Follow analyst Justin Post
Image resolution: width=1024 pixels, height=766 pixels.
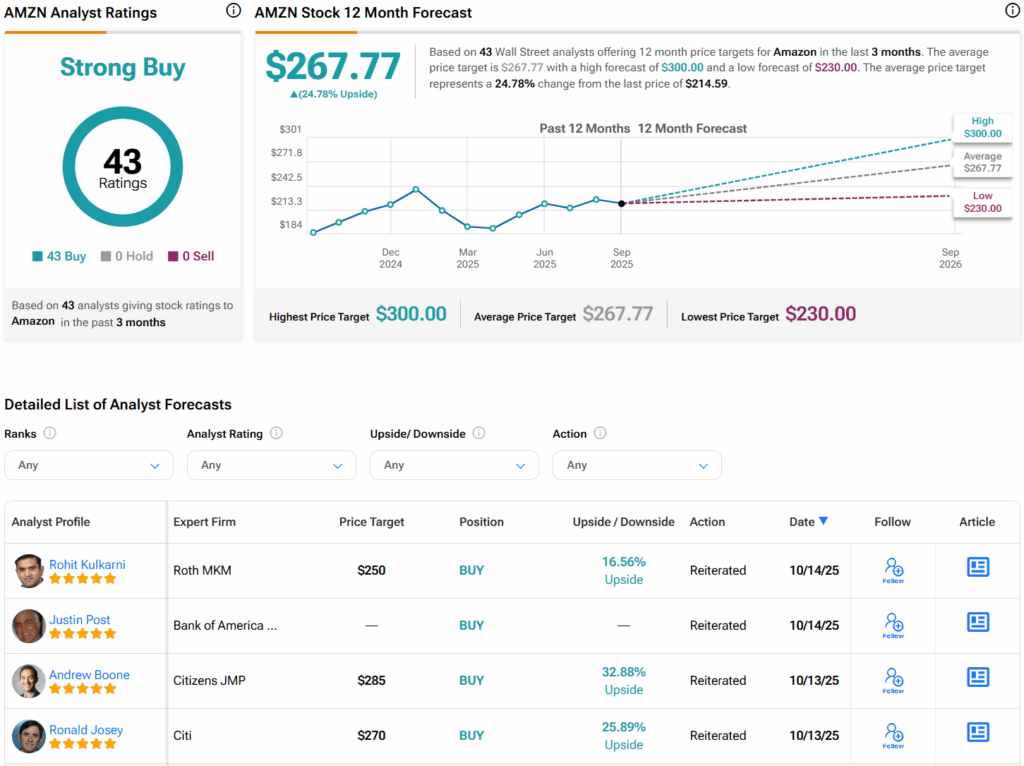(x=893, y=625)
